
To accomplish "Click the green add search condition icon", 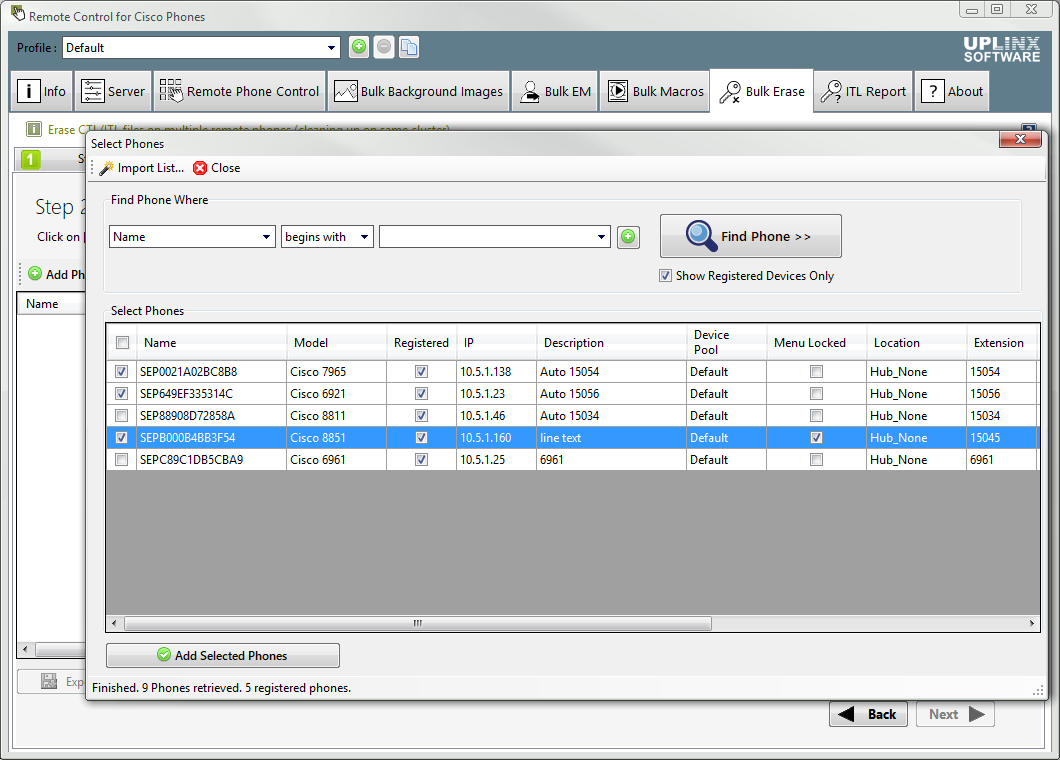I will [x=628, y=237].
